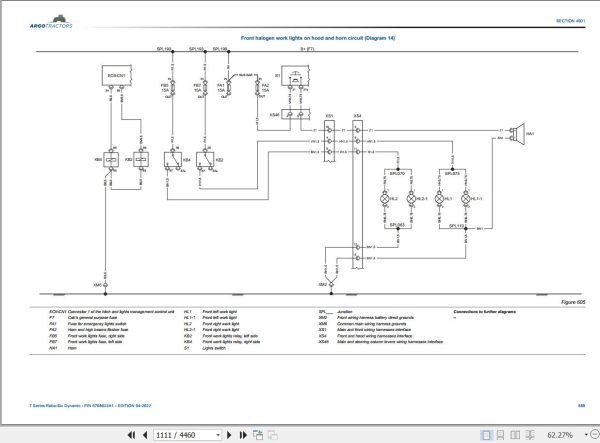This screenshot has width=600, height=443.
Task: Click the Argo Tractors logo
Action: 51,22
